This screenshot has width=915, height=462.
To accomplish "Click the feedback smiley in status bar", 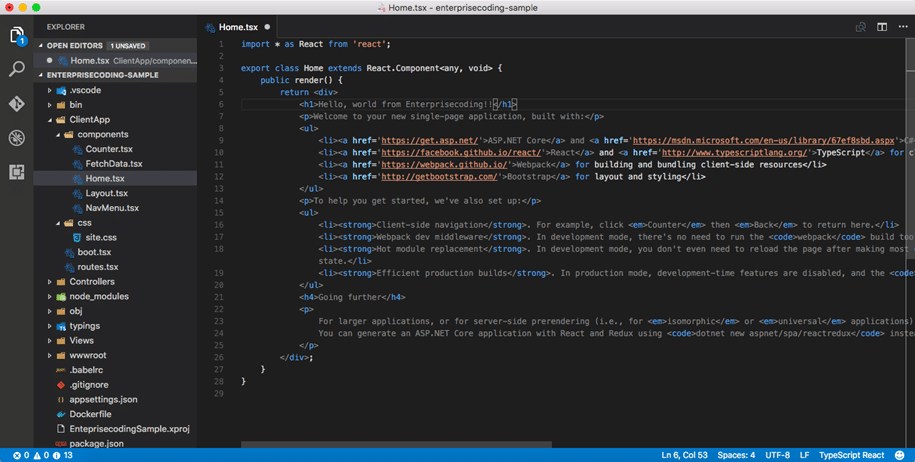I will 900,455.
